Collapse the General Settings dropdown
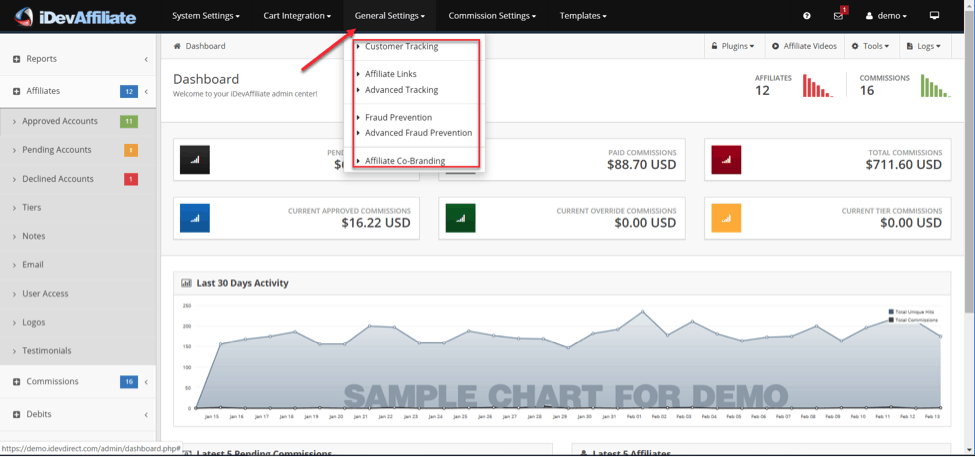The width and height of the screenshot is (975, 457). click(390, 16)
